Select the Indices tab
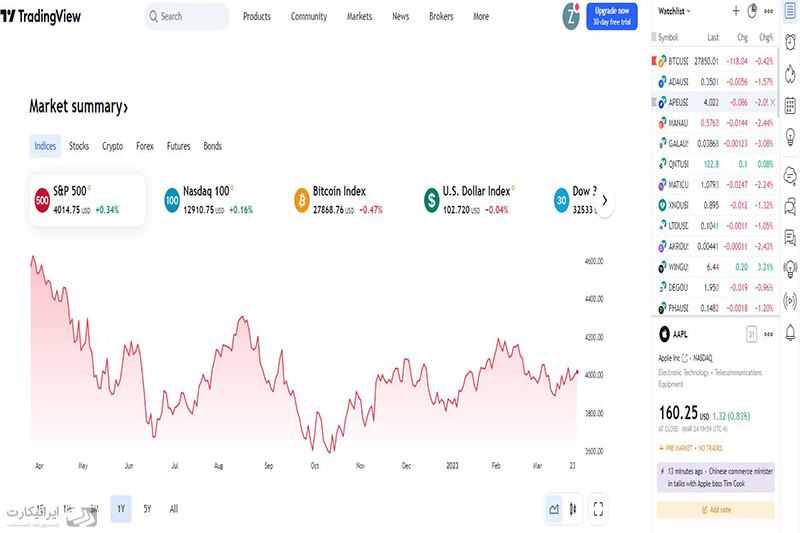Screen dimensions: 800x533 tap(45, 146)
